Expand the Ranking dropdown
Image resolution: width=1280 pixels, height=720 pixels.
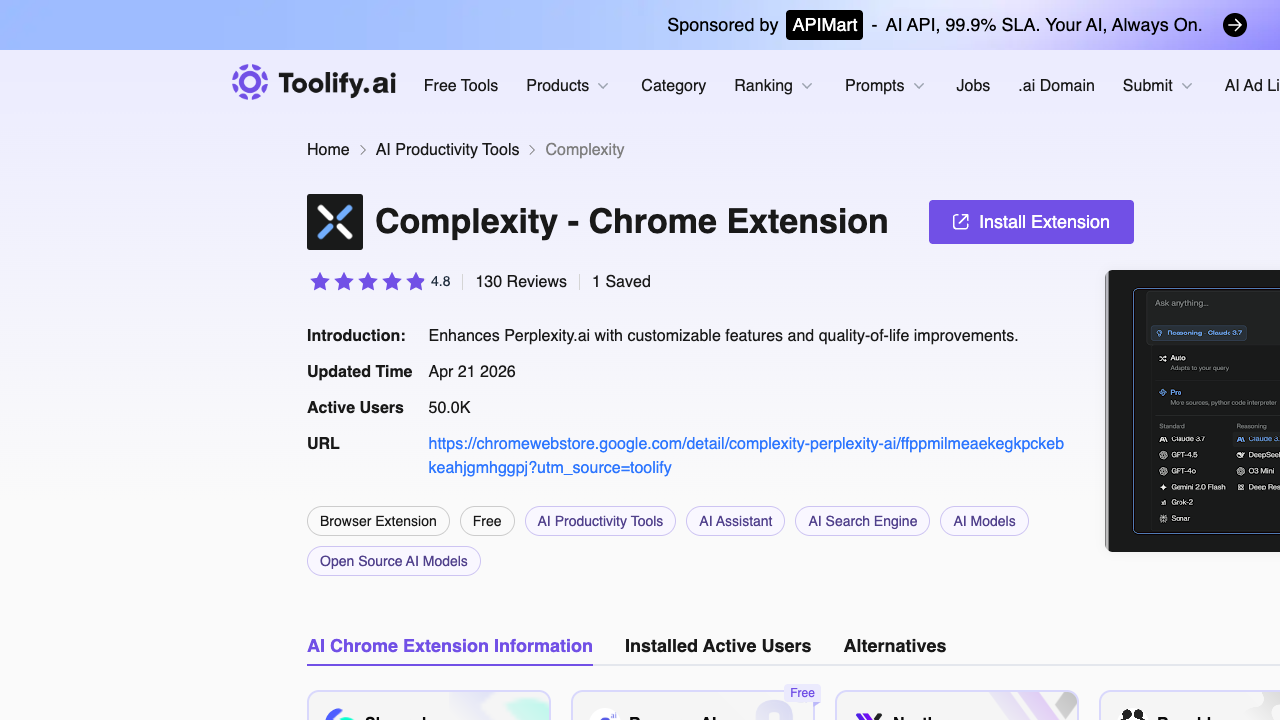(x=774, y=86)
